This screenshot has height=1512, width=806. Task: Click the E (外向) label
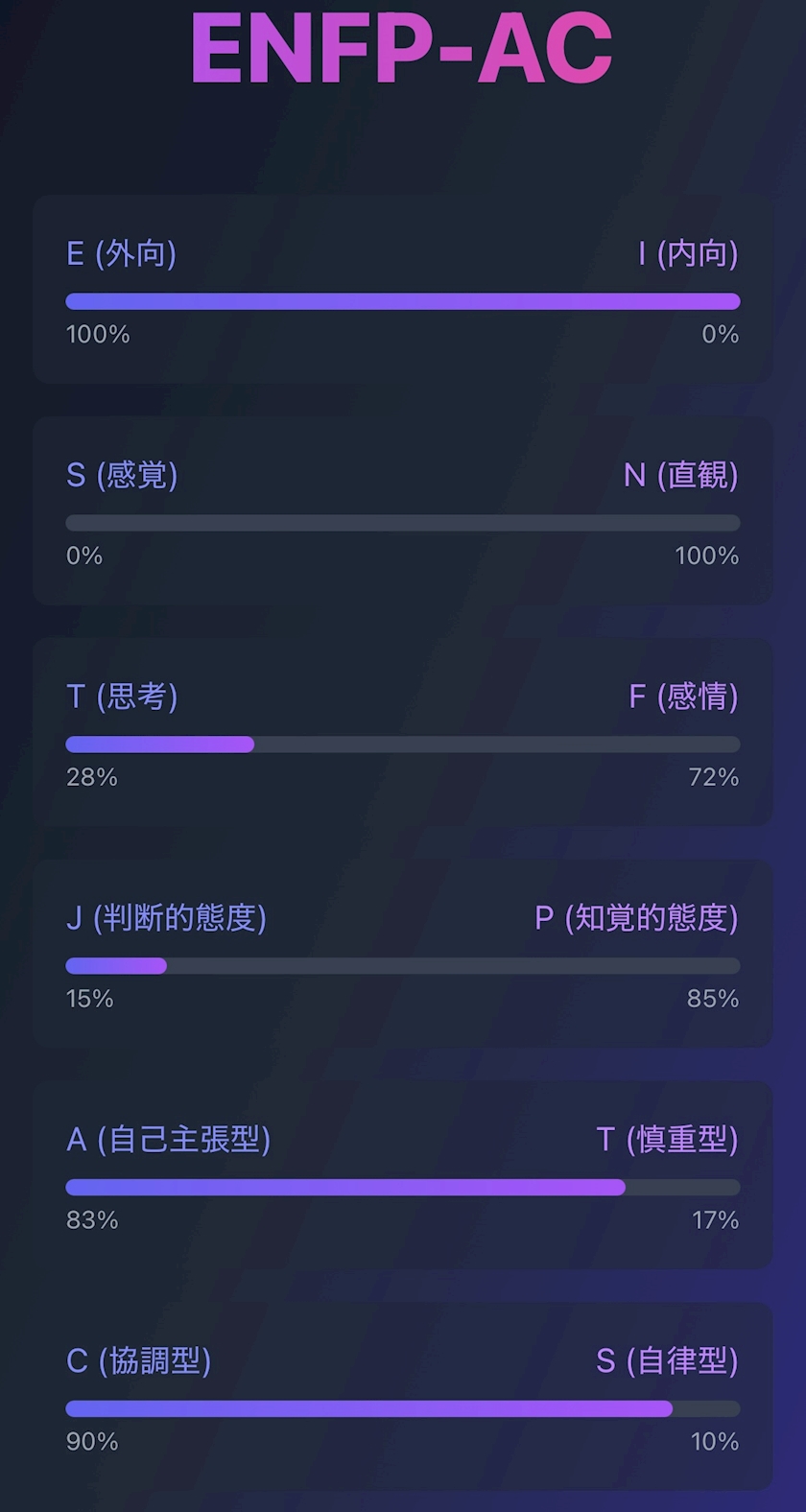click(x=121, y=254)
